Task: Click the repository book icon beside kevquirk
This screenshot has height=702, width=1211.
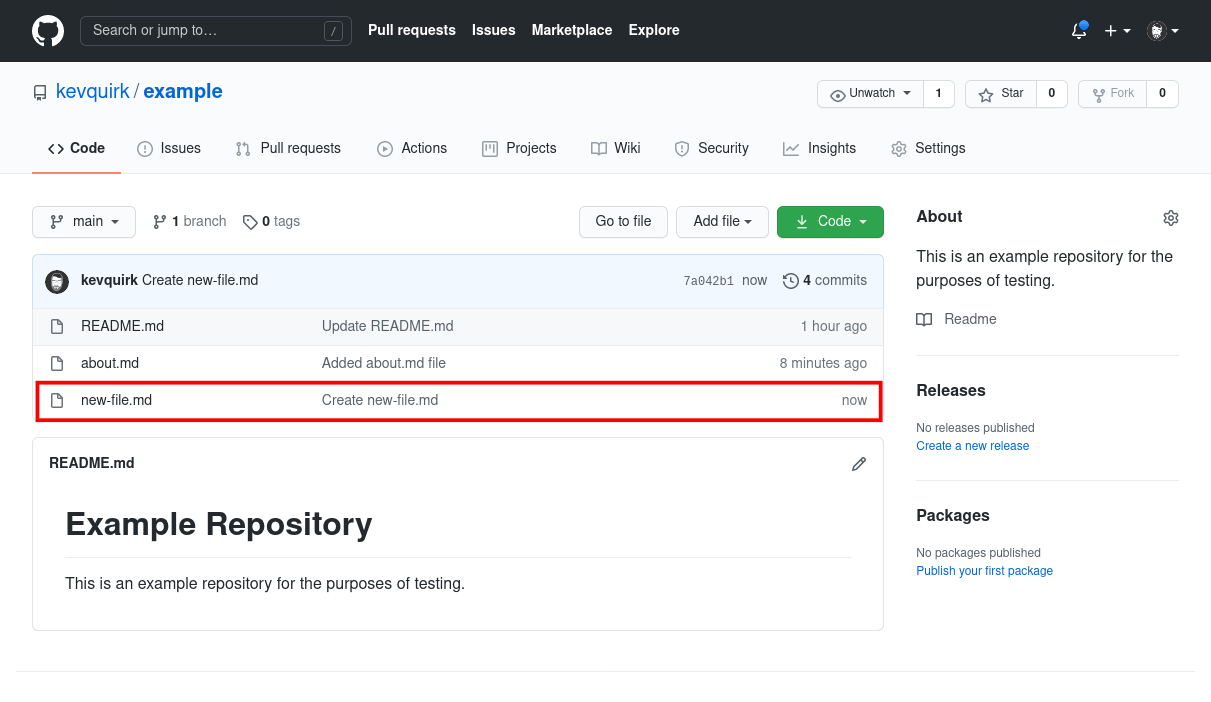Action: (39, 91)
